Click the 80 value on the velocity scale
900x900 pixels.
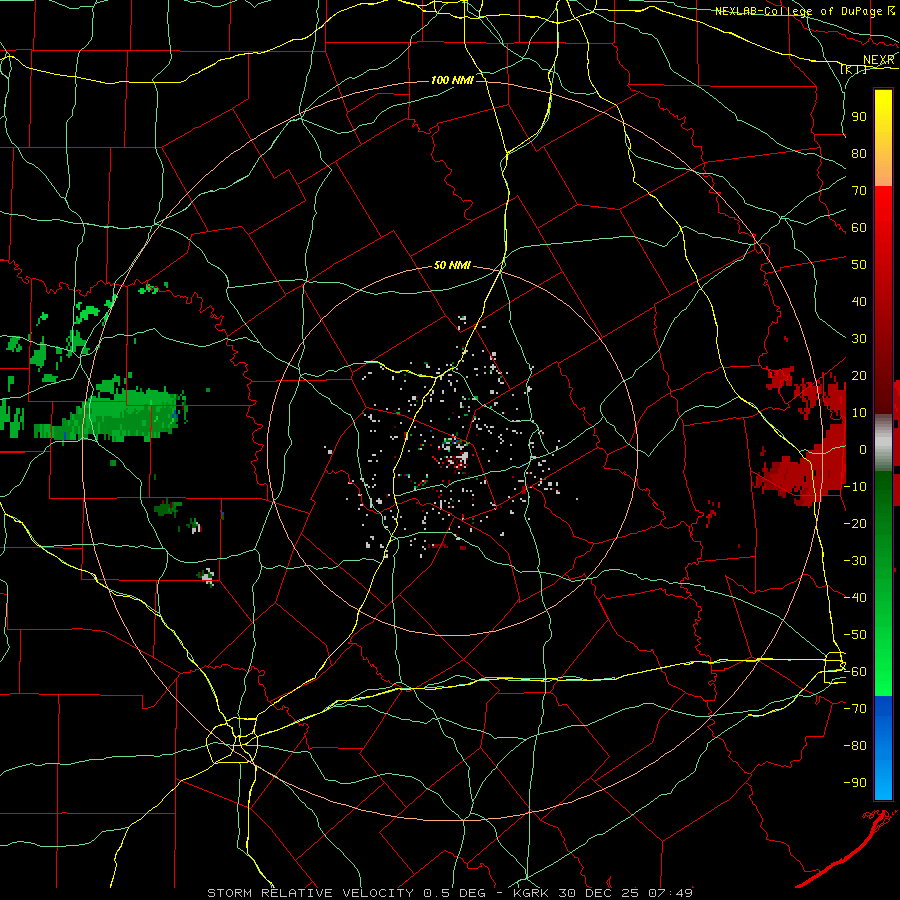859,154
